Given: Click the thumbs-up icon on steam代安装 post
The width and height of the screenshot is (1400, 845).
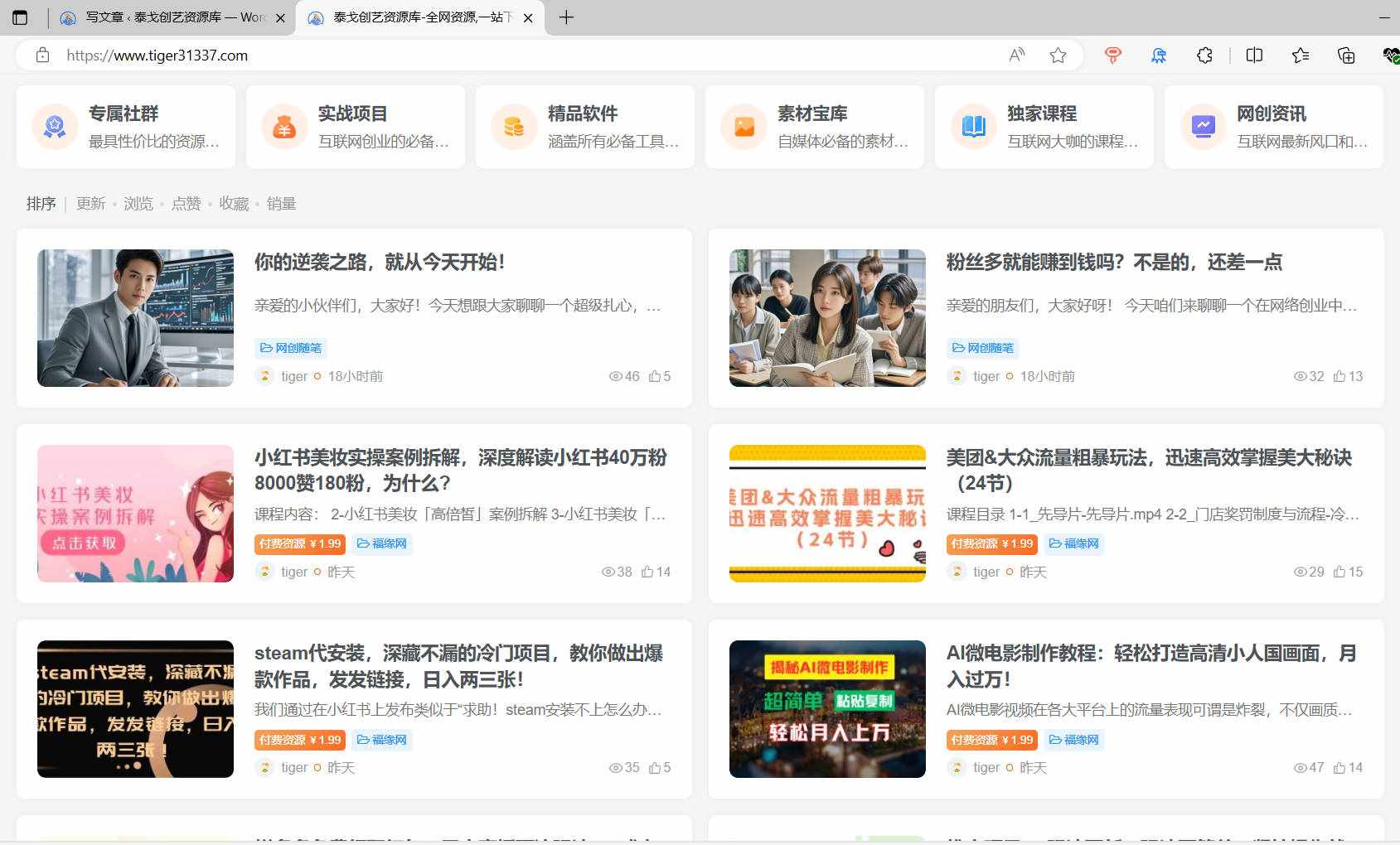Looking at the screenshot, I should [655, 767].
